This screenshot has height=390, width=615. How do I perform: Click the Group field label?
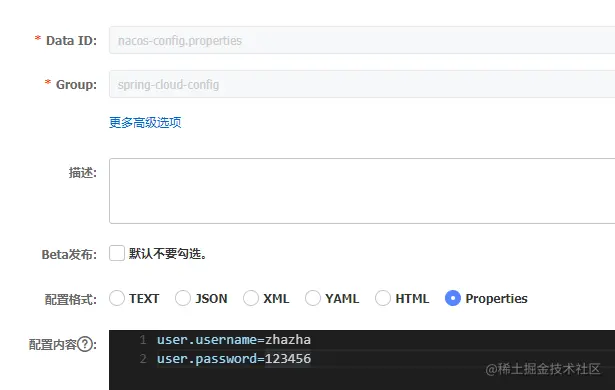[76, 84]
